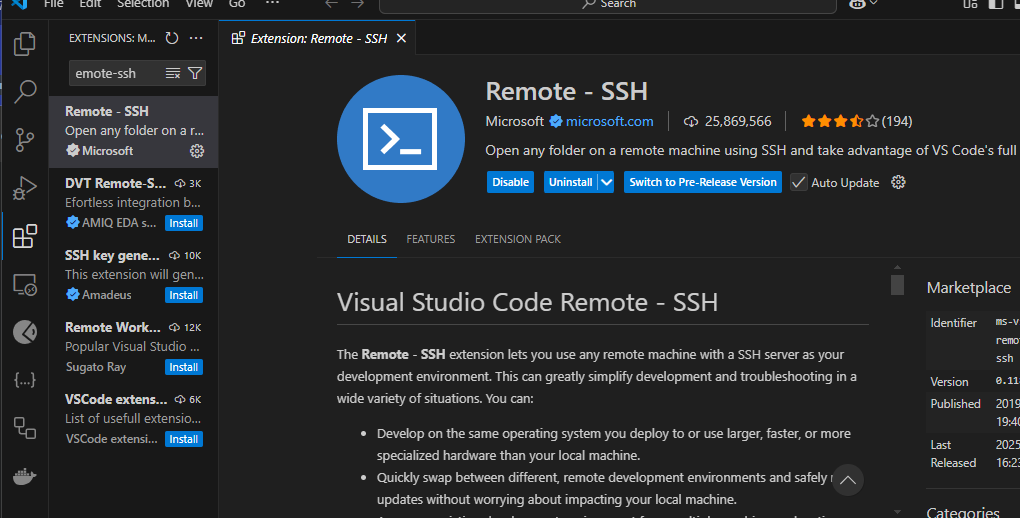
Task: Open the Explorer view in activity bar
Action: pyautogui.click(x=25, y=44)
